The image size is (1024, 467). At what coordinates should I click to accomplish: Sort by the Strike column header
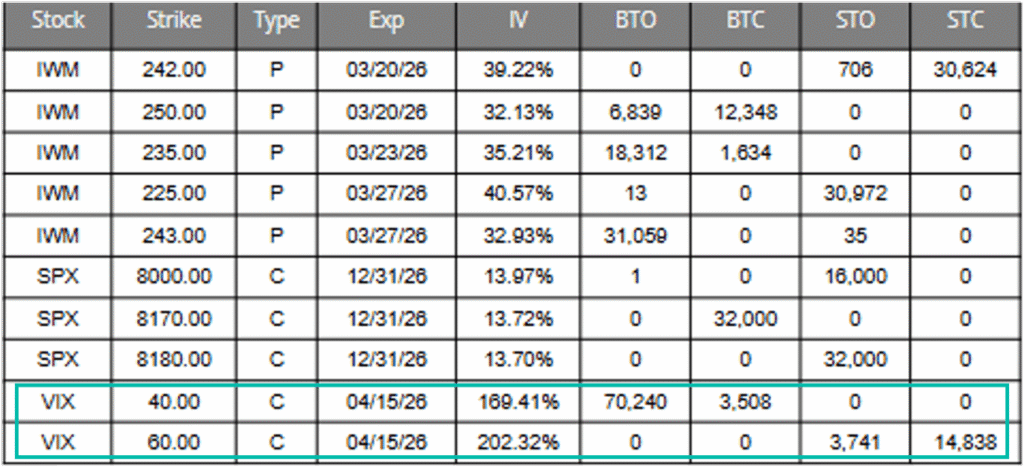[x=174, y=21]
